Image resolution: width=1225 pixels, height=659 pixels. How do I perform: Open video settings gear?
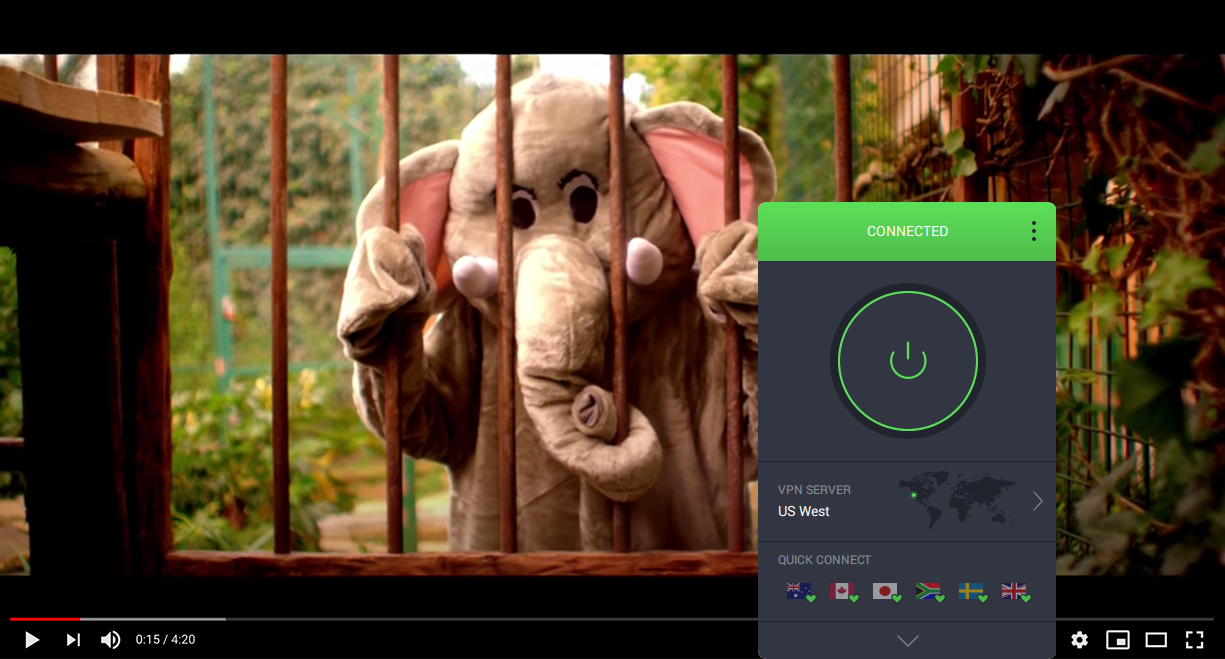click(x=1079, y=640)
